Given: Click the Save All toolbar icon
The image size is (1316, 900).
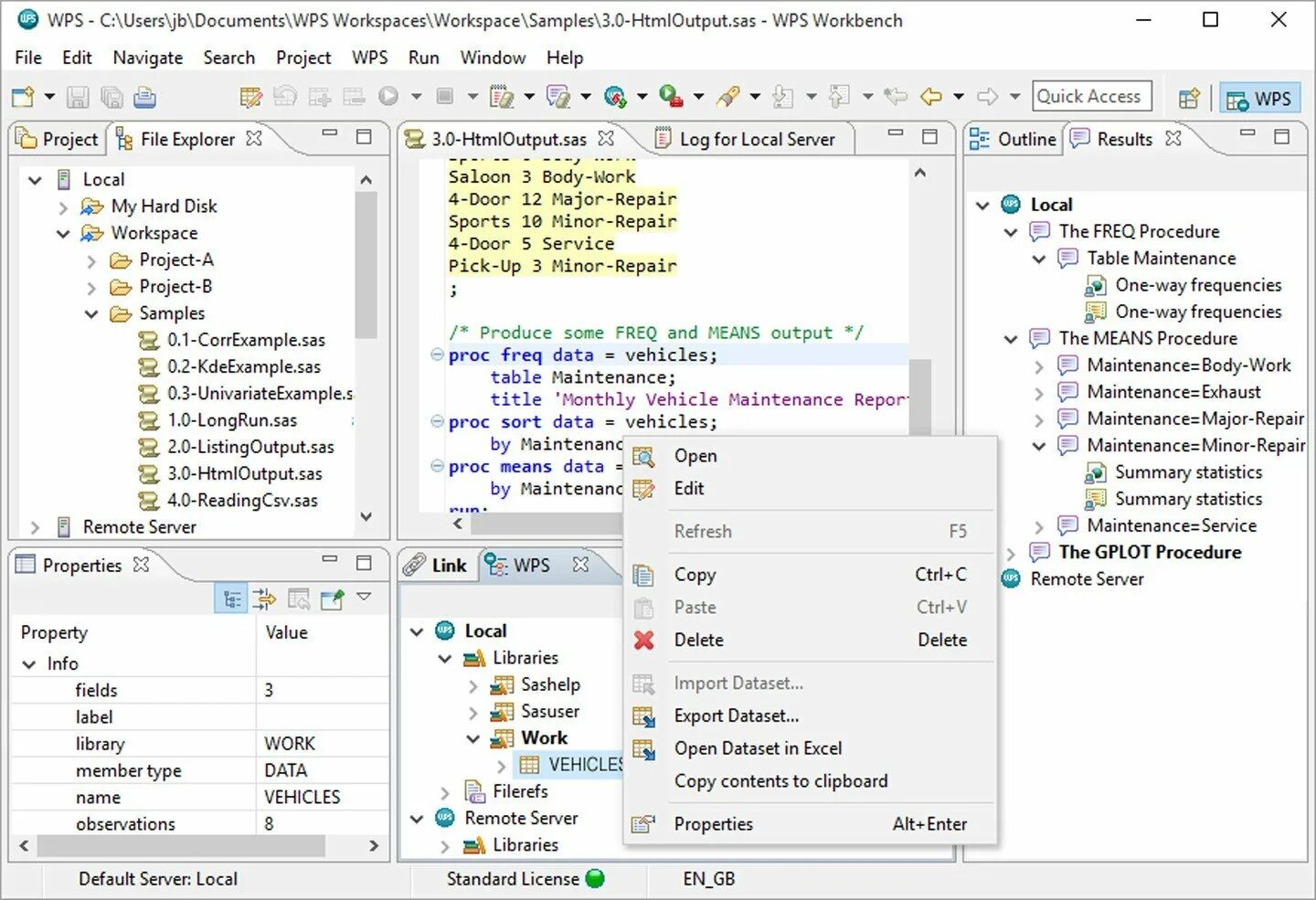Looking at the screenshot, I should point(111,96).
